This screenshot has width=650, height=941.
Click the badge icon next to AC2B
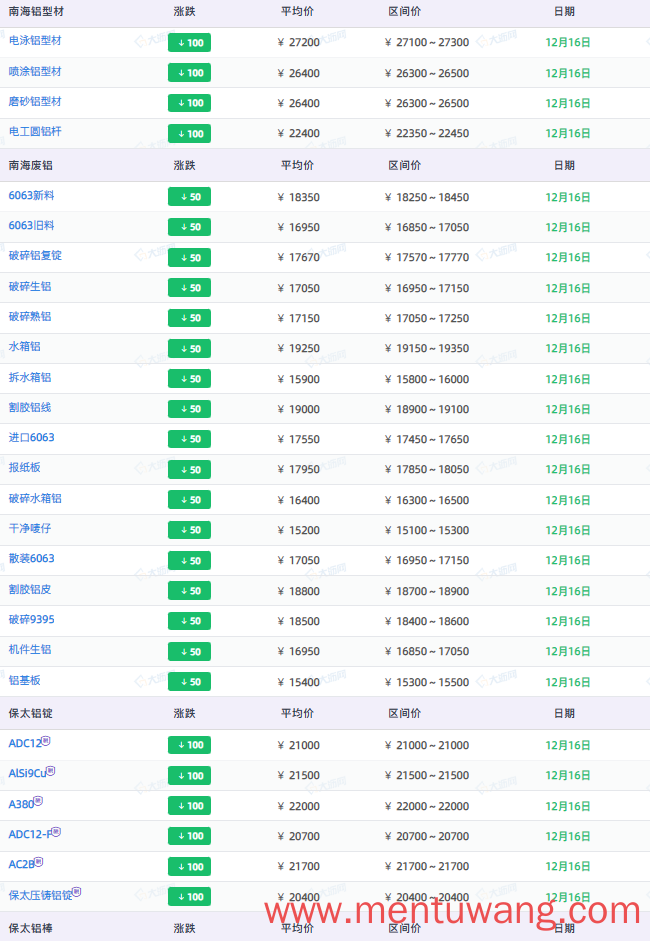pos(39,862)
